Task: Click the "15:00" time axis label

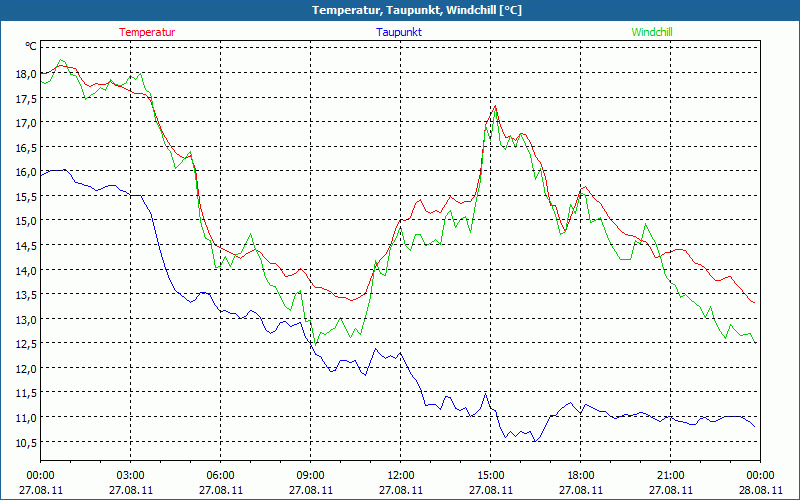Action: click(491, 476)
